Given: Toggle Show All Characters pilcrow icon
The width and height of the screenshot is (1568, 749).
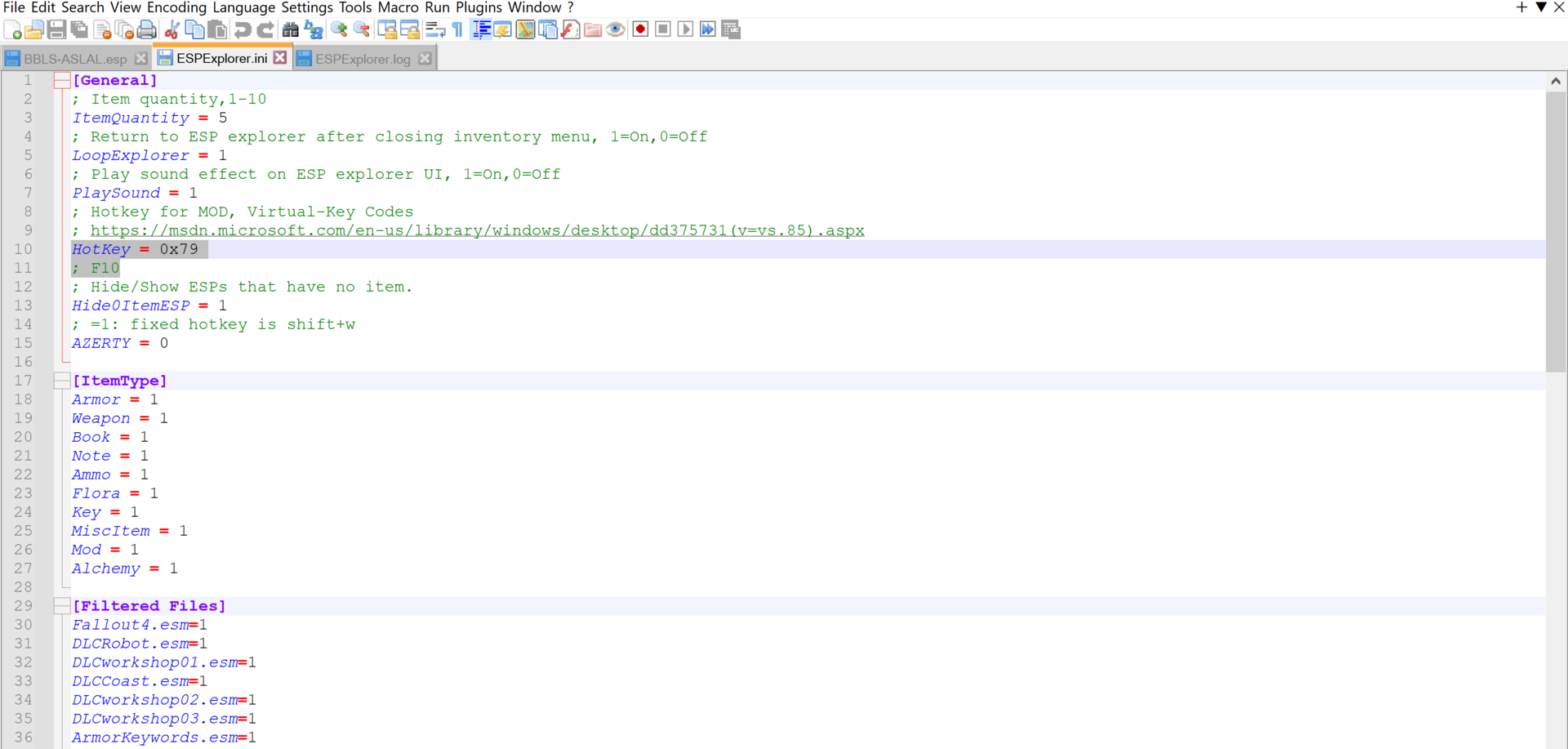Looking at the screenshot, I should [457, 30].
